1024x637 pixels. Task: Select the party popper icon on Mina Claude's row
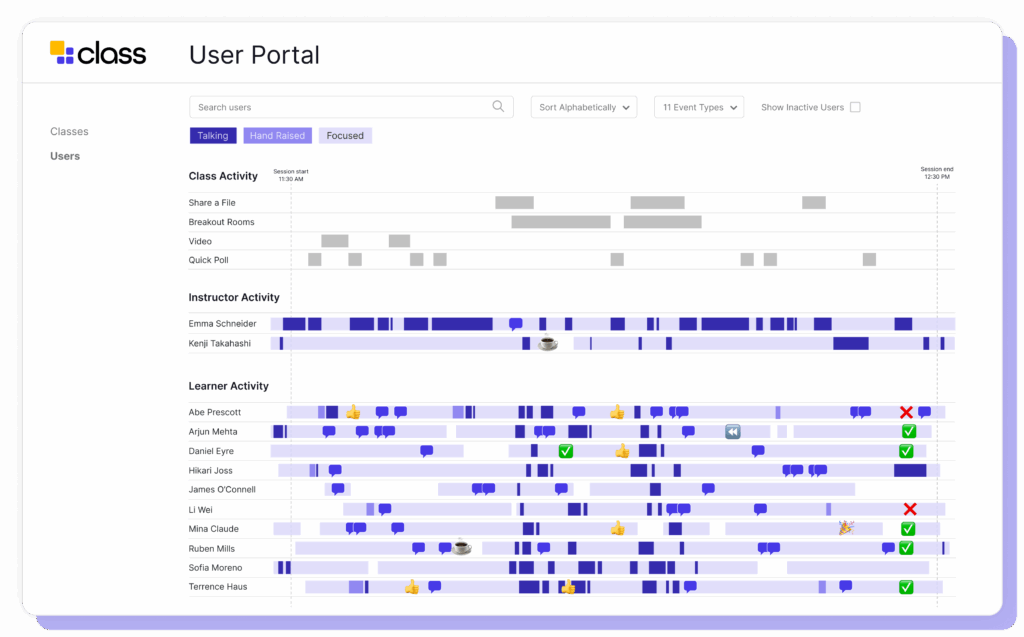[845, 528]
